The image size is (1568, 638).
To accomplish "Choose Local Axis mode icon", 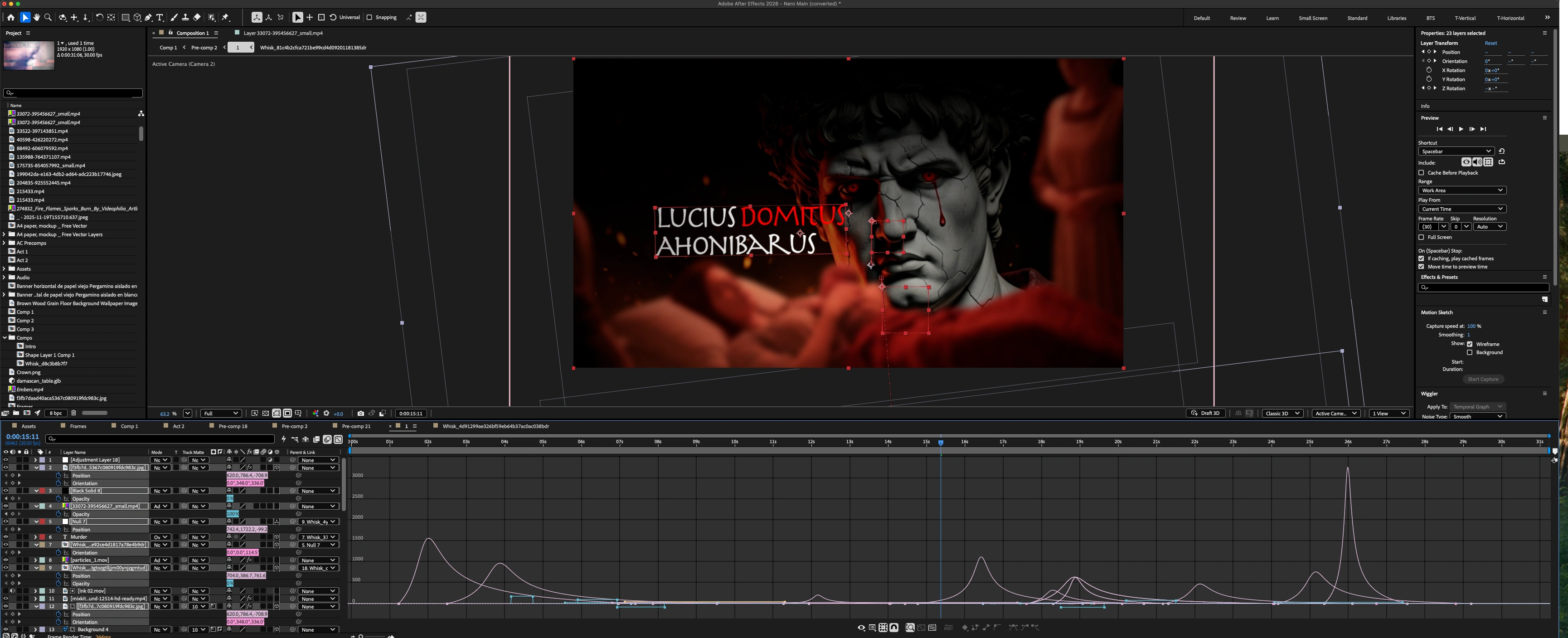I will tap(257, 18).
